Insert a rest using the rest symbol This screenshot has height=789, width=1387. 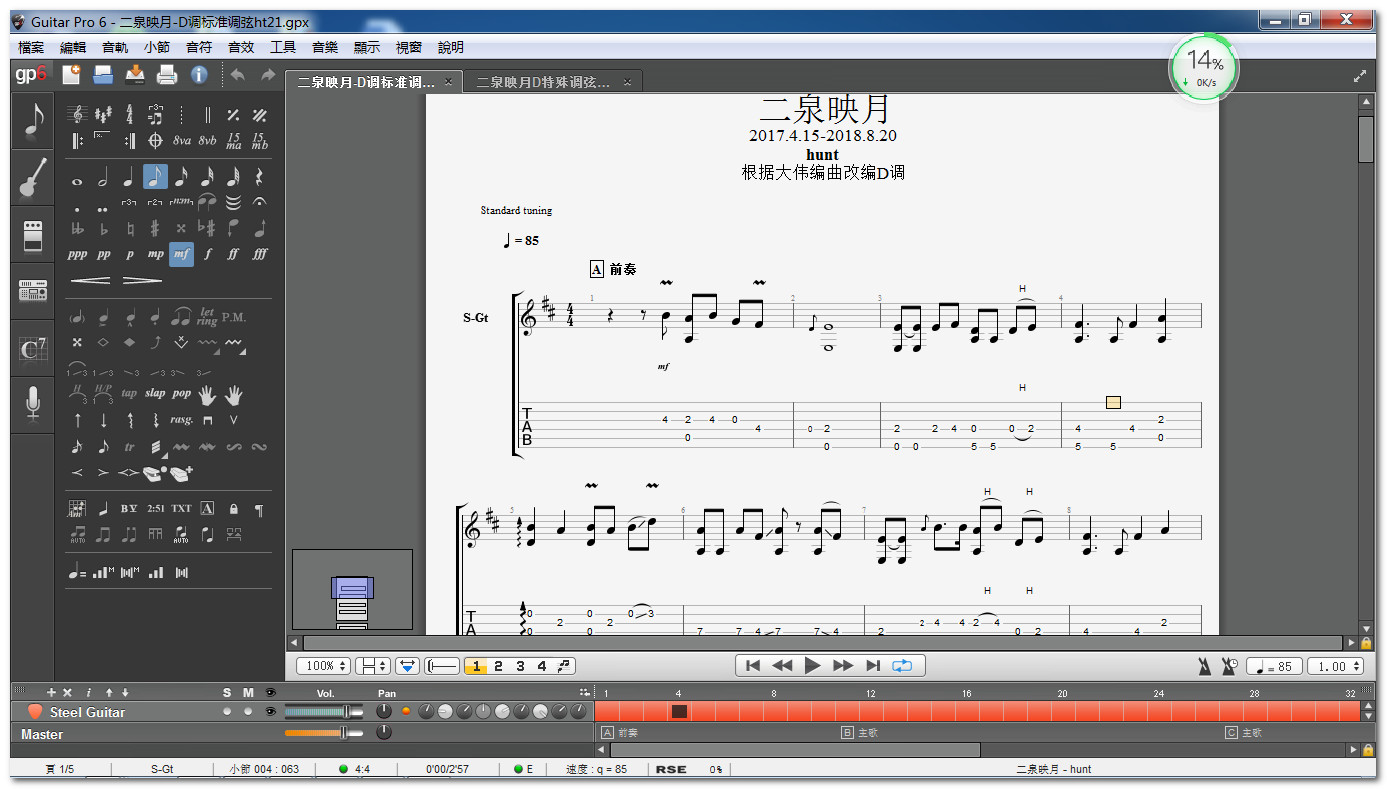tap(259, 178)
